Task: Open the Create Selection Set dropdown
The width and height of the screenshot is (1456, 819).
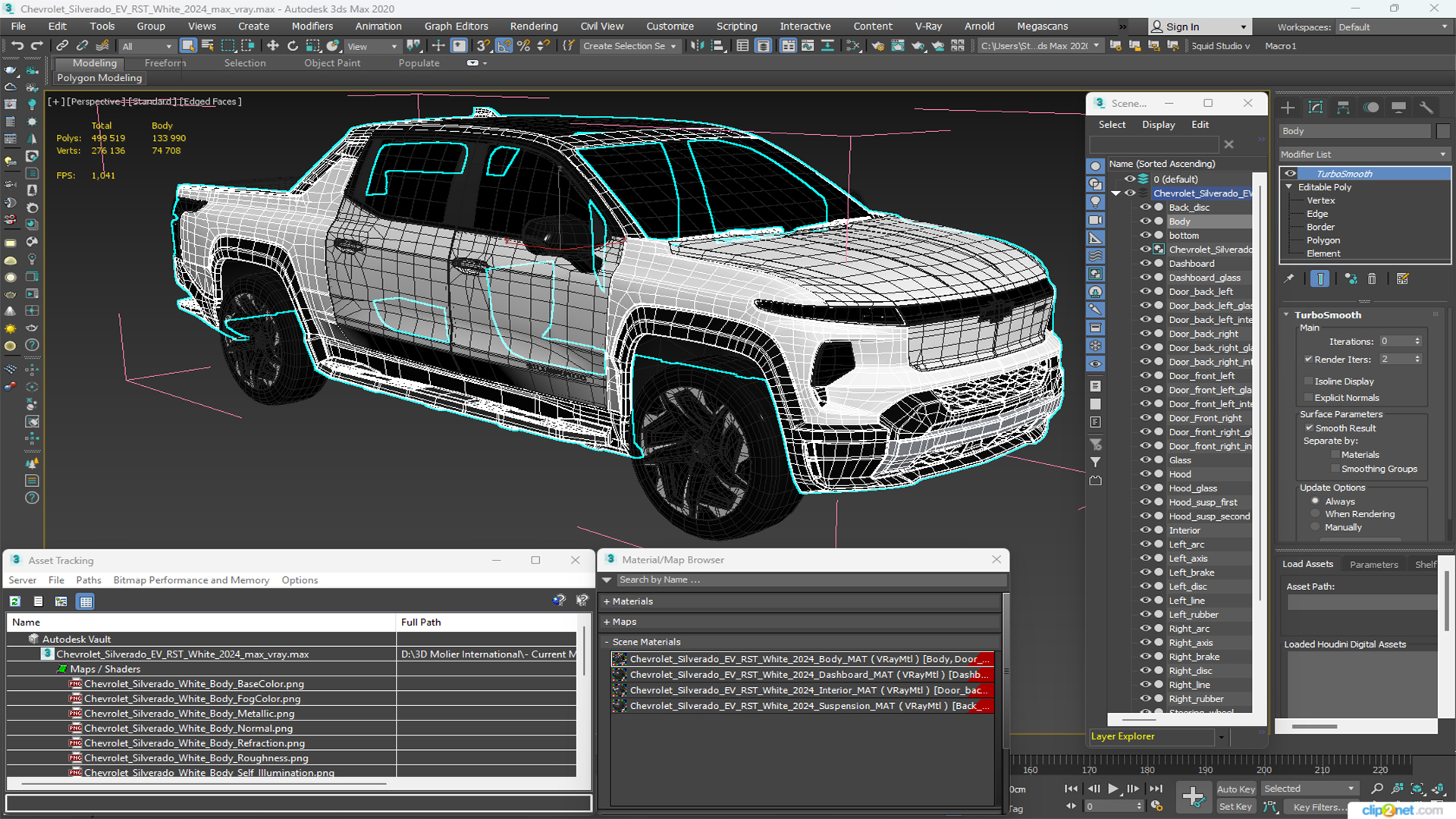Action: click(x=629, y=46)
